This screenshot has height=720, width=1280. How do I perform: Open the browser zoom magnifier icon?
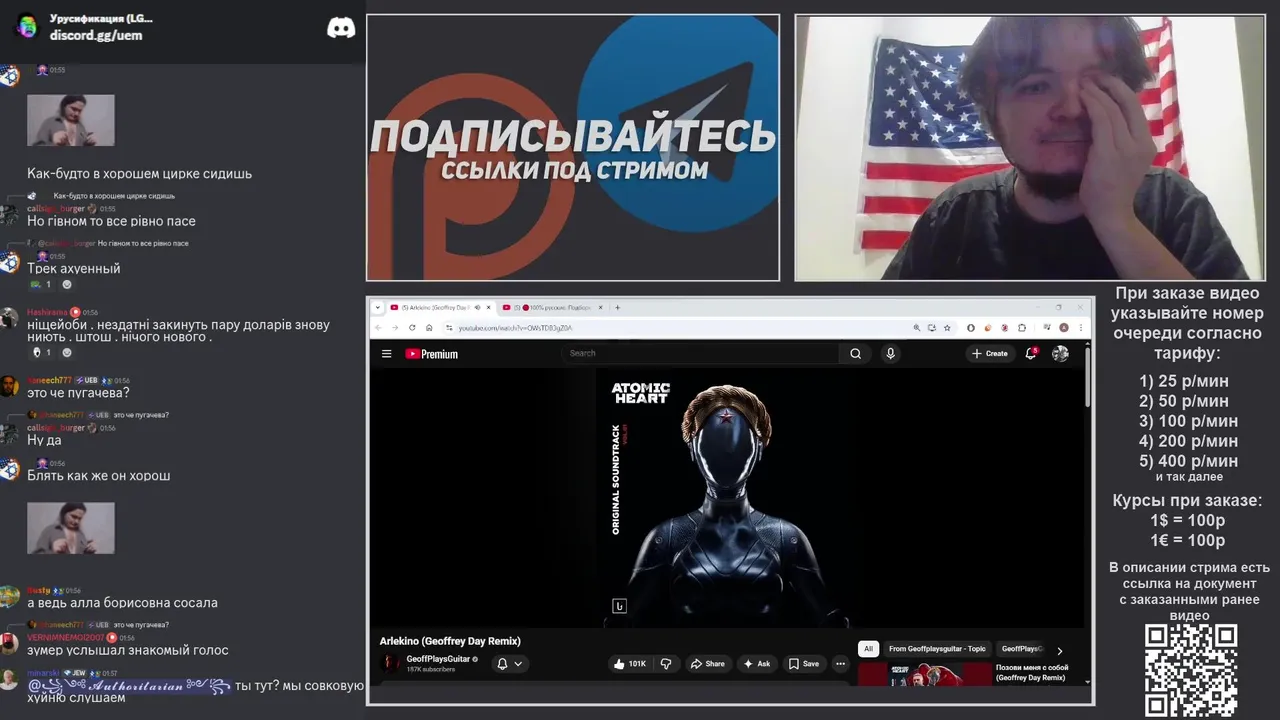click(x=916, y=327)
